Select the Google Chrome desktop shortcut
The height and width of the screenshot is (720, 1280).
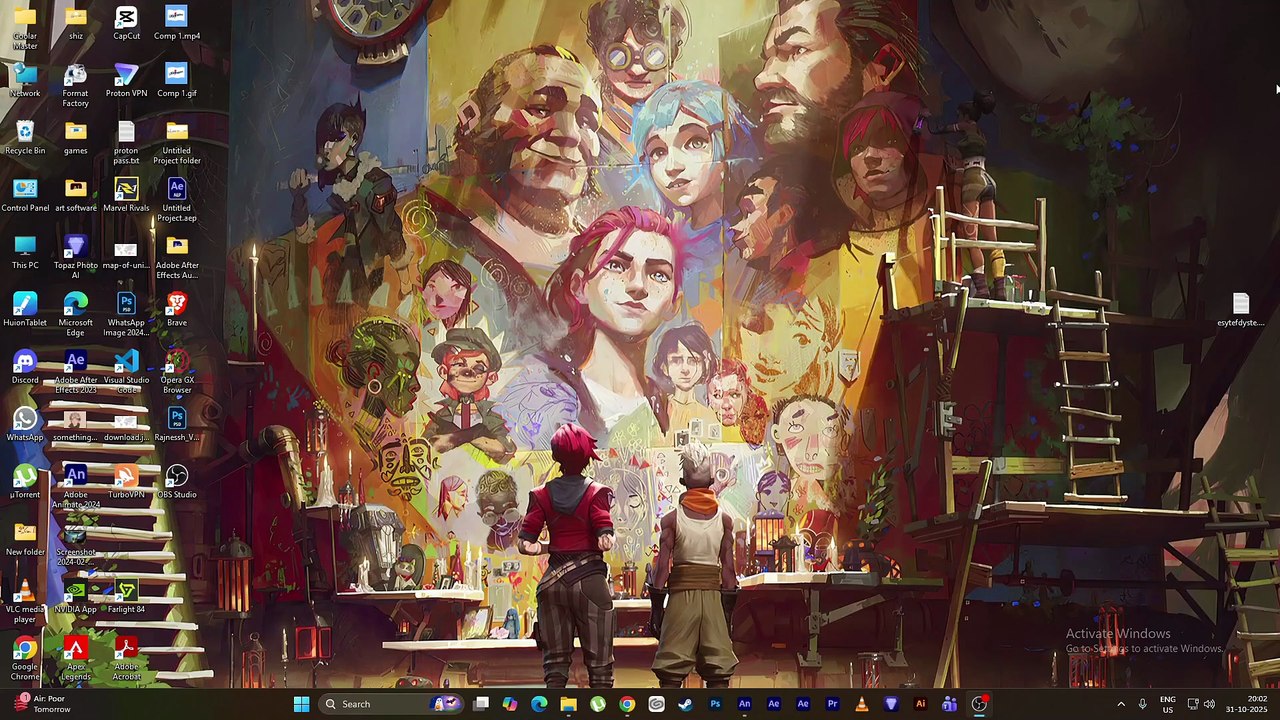coord(25,658)
